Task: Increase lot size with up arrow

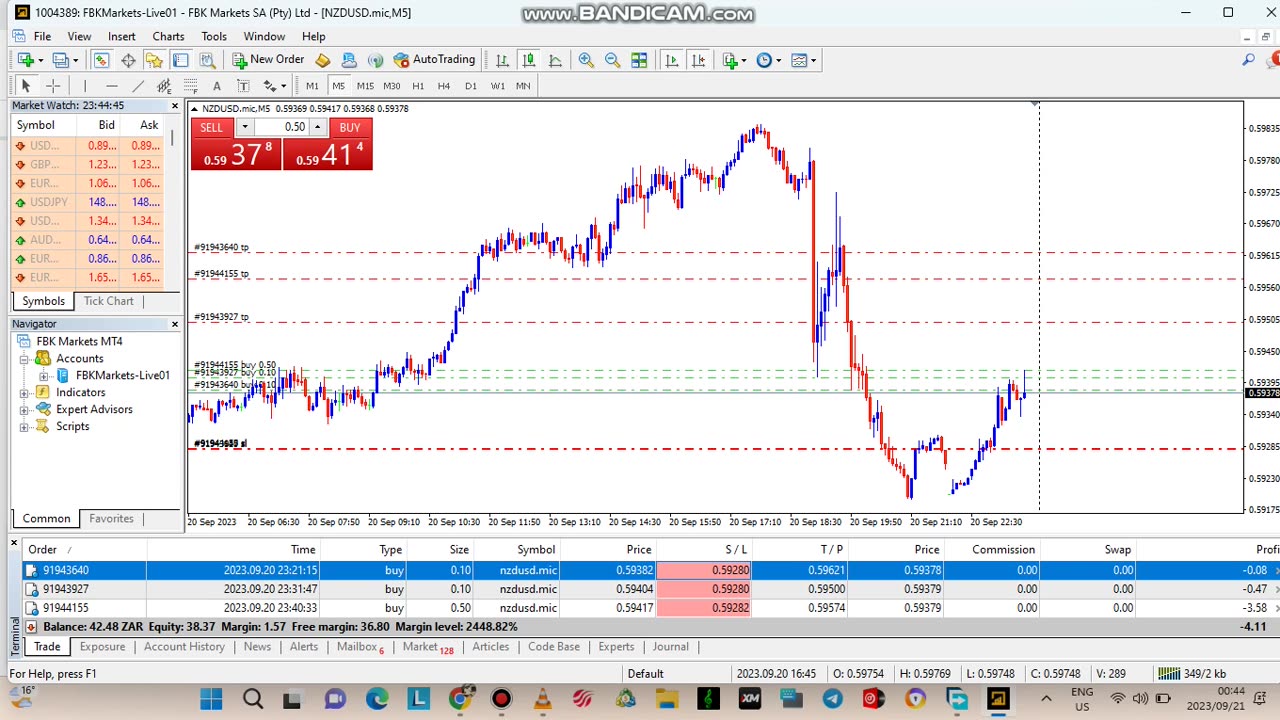Action: pyautogui.click(x=318, y=127)
